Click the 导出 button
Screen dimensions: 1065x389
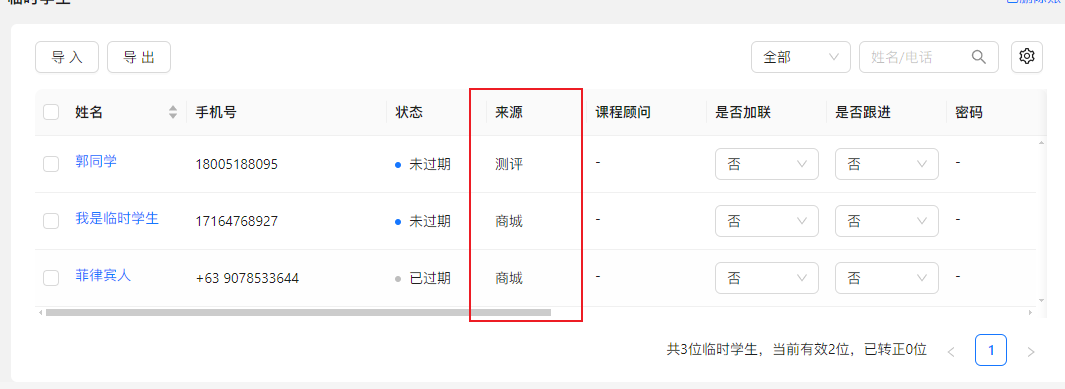(139, 57)
